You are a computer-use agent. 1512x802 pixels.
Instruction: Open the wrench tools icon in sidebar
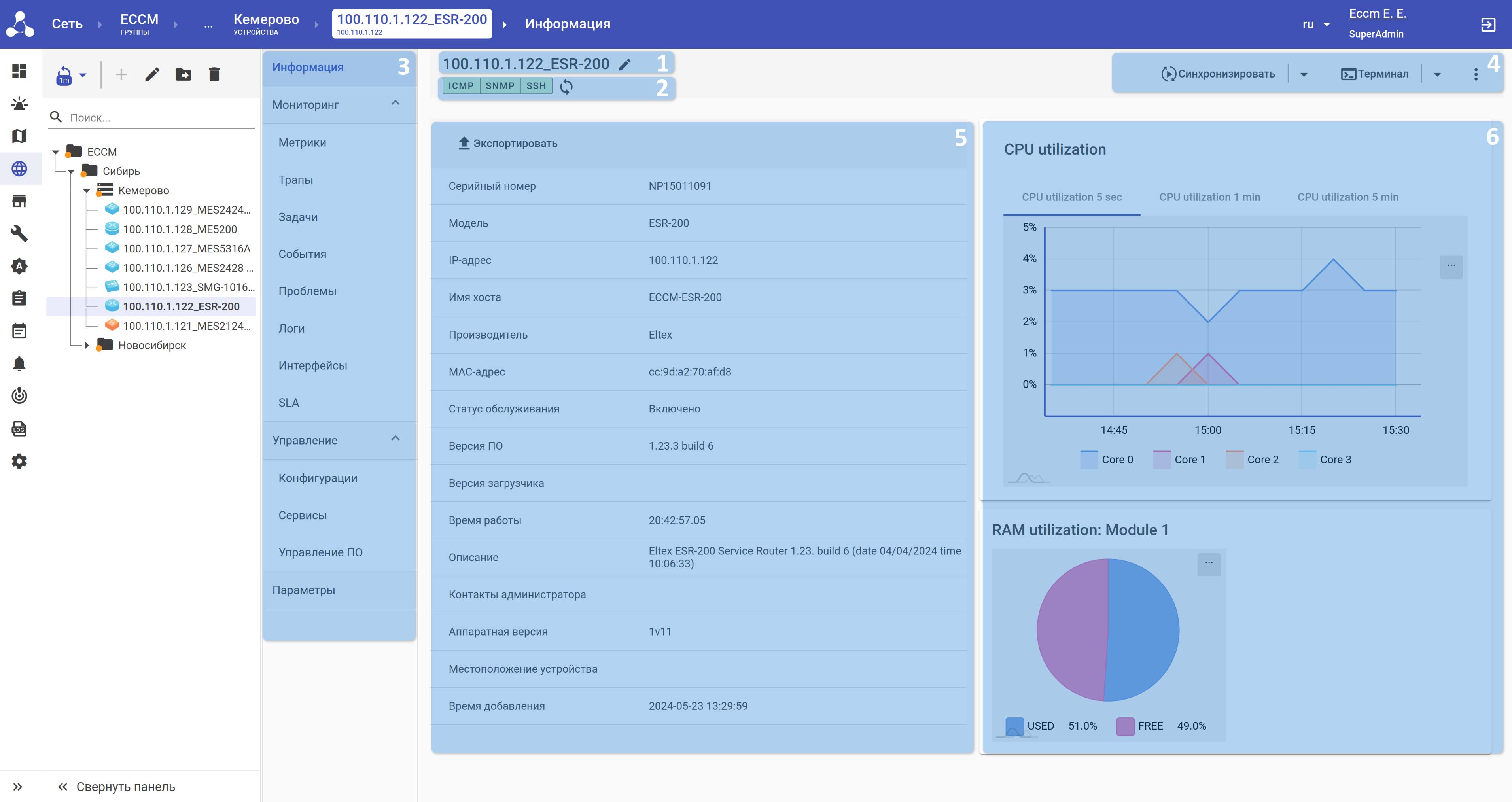tap(19, 234)
